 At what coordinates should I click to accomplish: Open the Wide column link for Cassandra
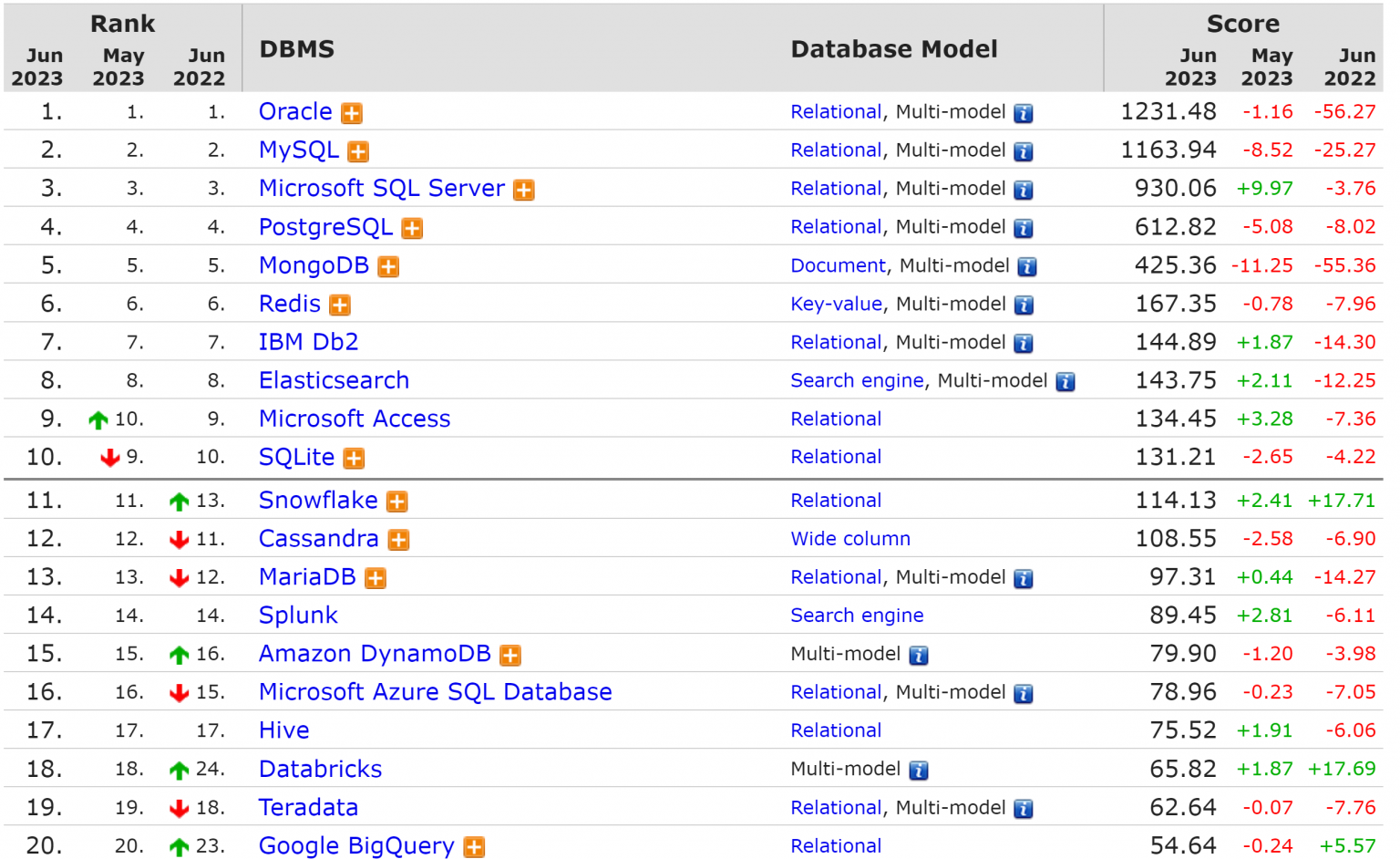(849, 539)
